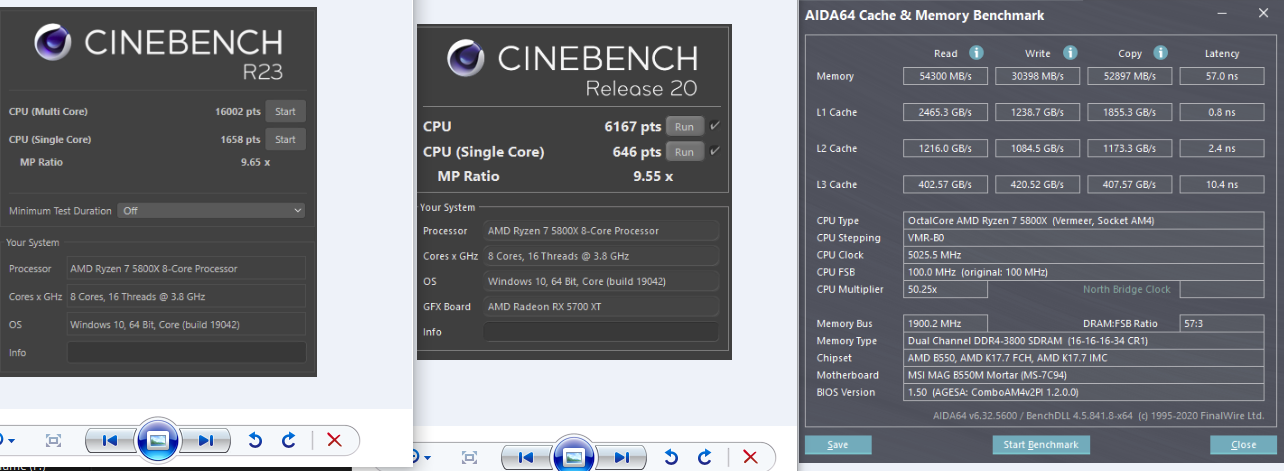Delete image in left photo viewer

click(x=334, y=440)
